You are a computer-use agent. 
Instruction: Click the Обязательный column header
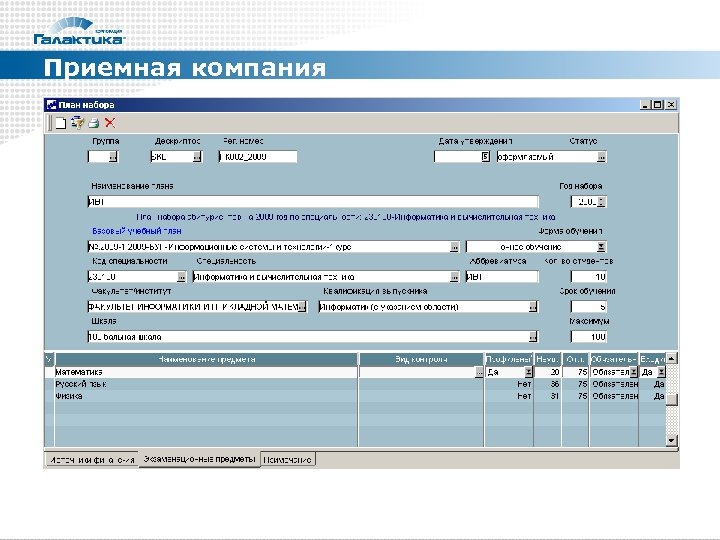click(x=613, y=360)
